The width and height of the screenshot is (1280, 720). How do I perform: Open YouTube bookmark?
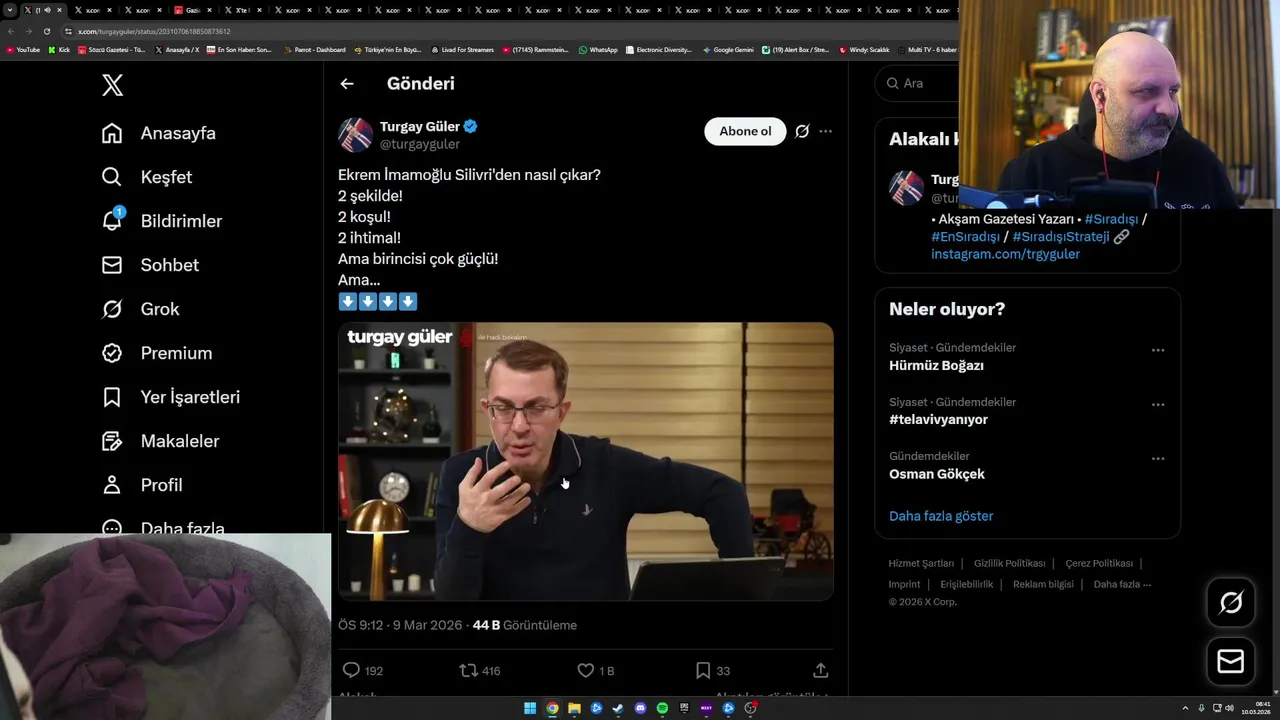pos(23,49)
